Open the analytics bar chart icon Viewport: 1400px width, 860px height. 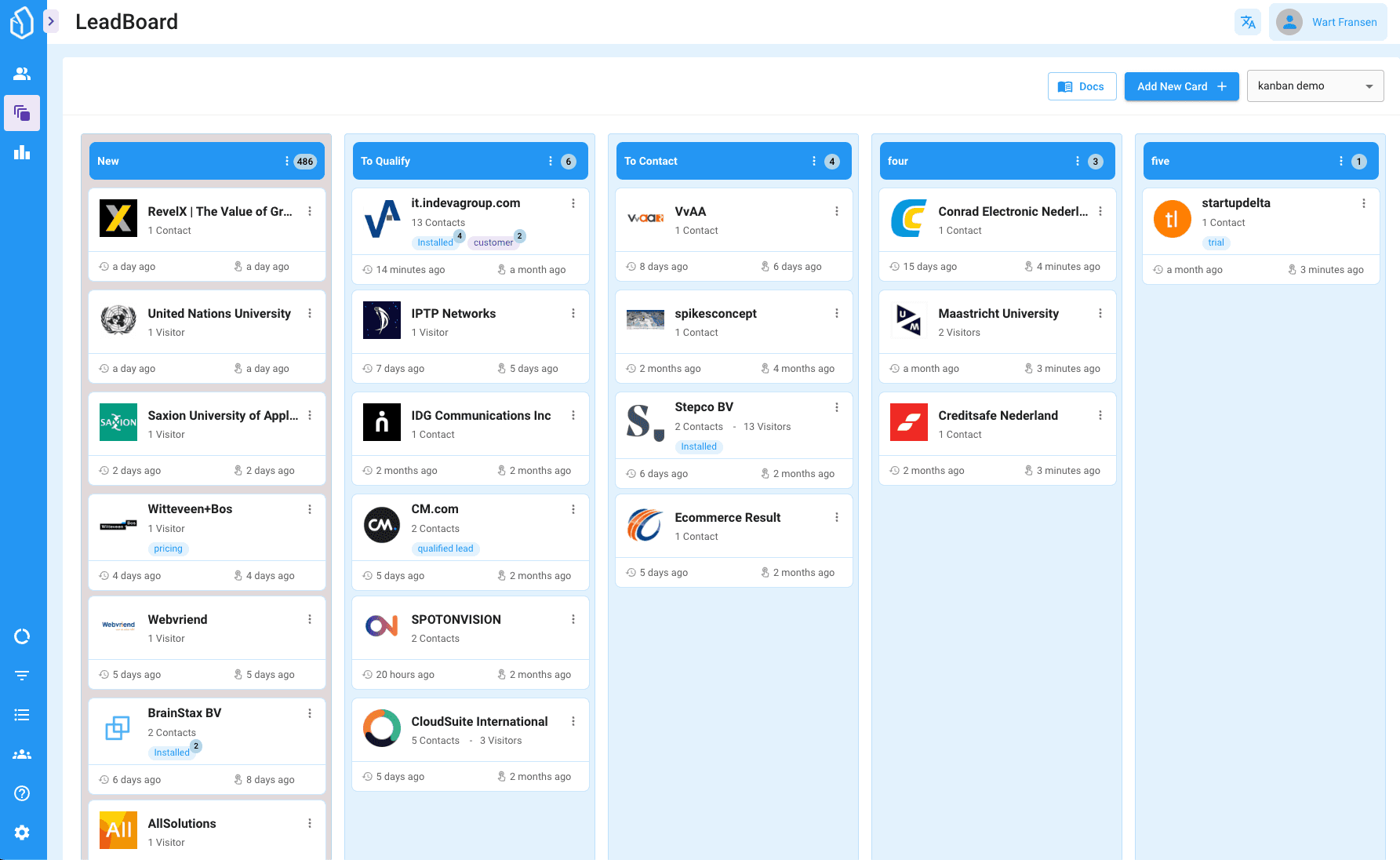pos(22,152)
